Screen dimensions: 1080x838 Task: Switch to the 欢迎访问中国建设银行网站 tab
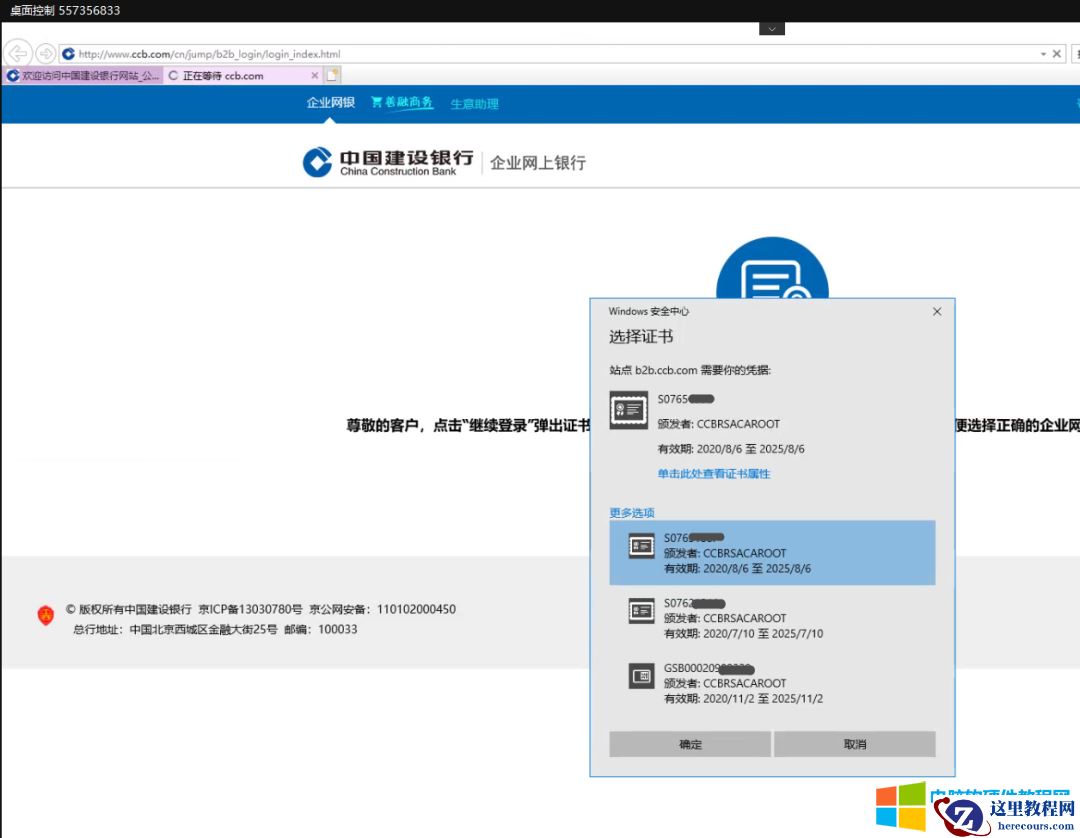[80, 75]
